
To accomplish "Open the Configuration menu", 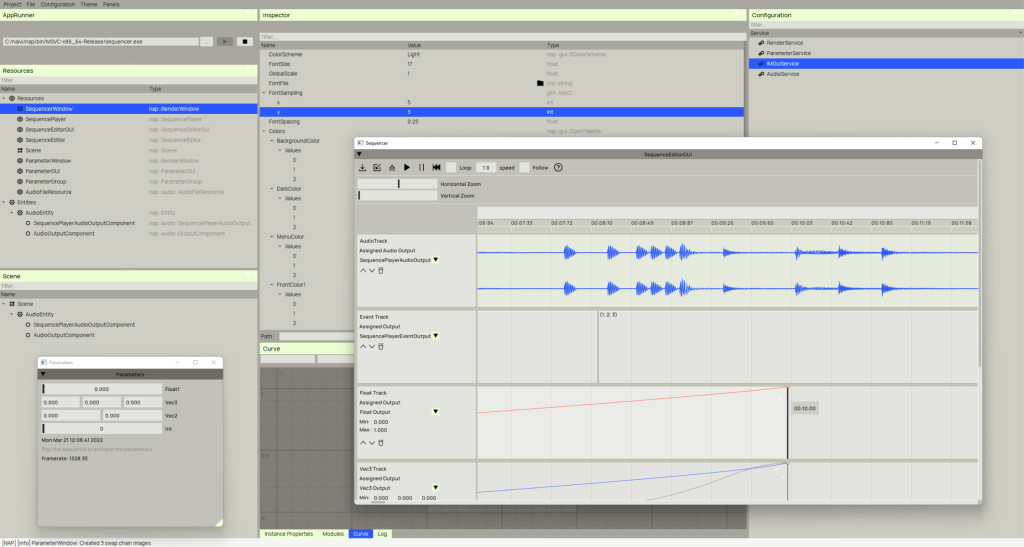I will [57, 4].
